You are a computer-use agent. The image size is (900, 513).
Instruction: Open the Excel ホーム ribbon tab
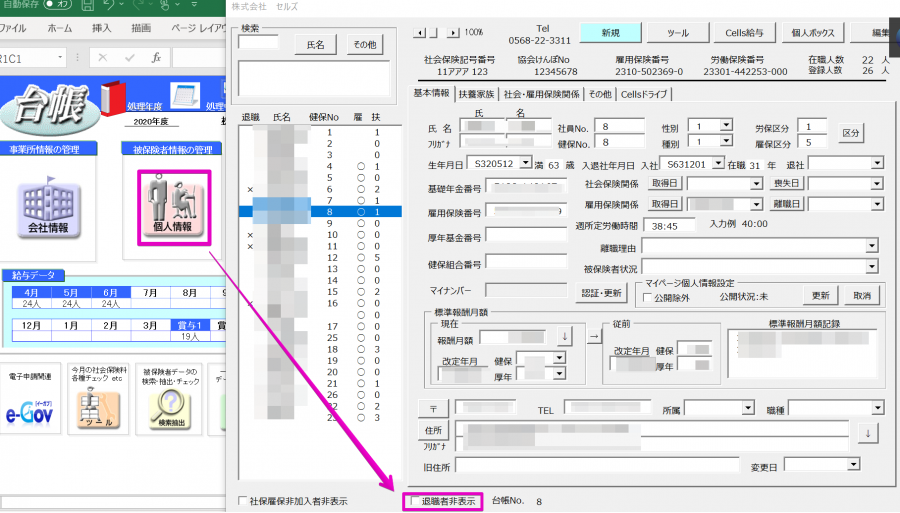pyautogui.click(x=60, y=28)
